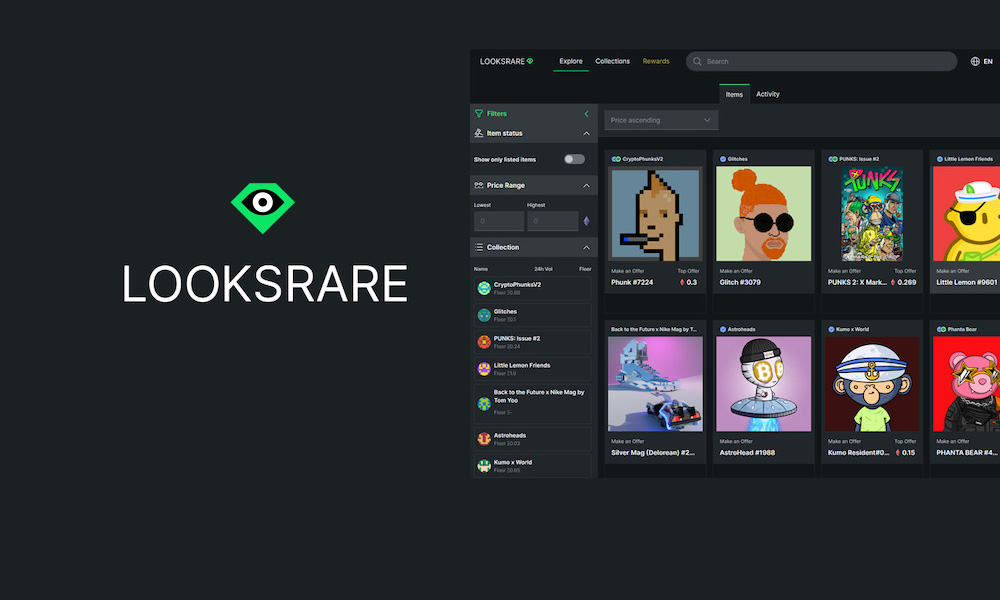Click the Collection list icon
Viewport: 1000px width, 600px height.
click(x=479, y=247)
